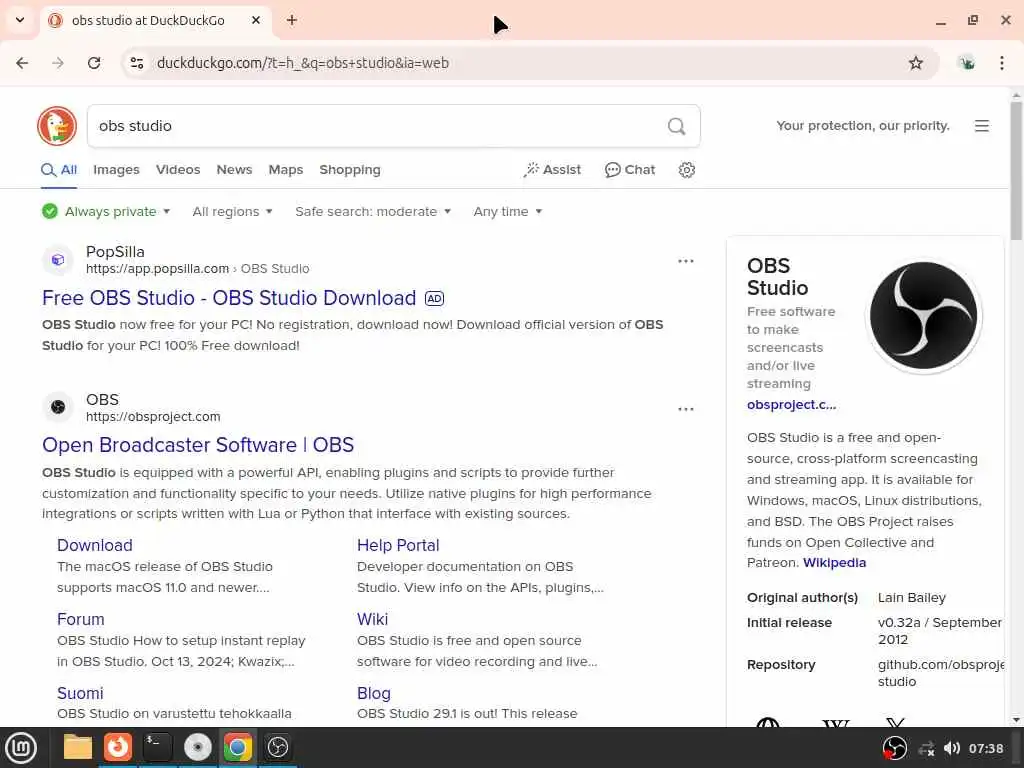Open the Linux Mint start menu

tap(21, 748)
